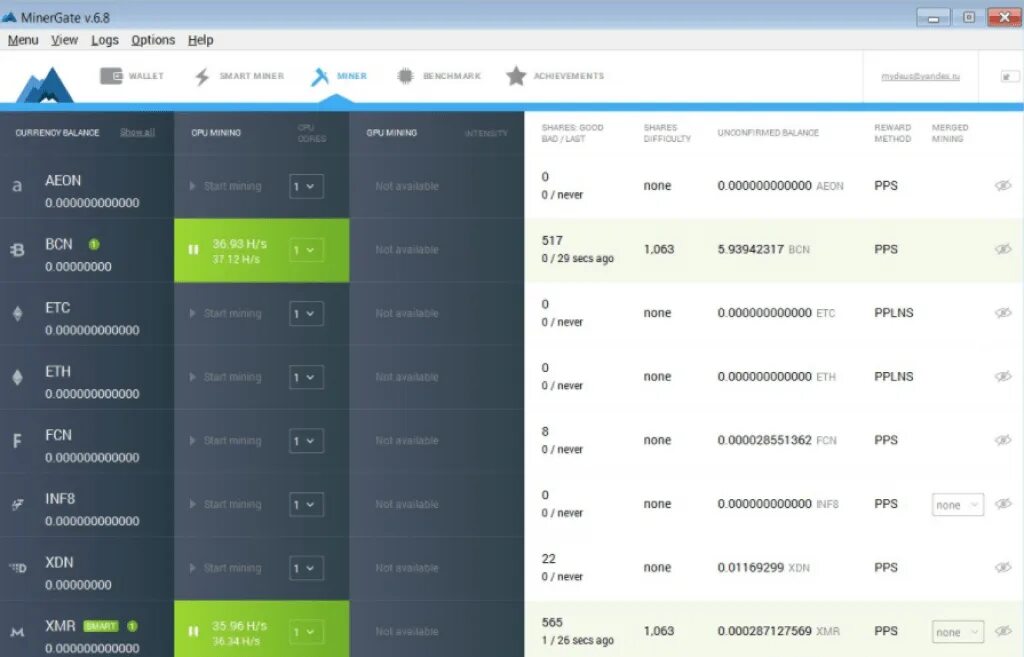Click the ETH currency icon
Viewport: 1024px width, 657px height.
[x=18, y=377]
